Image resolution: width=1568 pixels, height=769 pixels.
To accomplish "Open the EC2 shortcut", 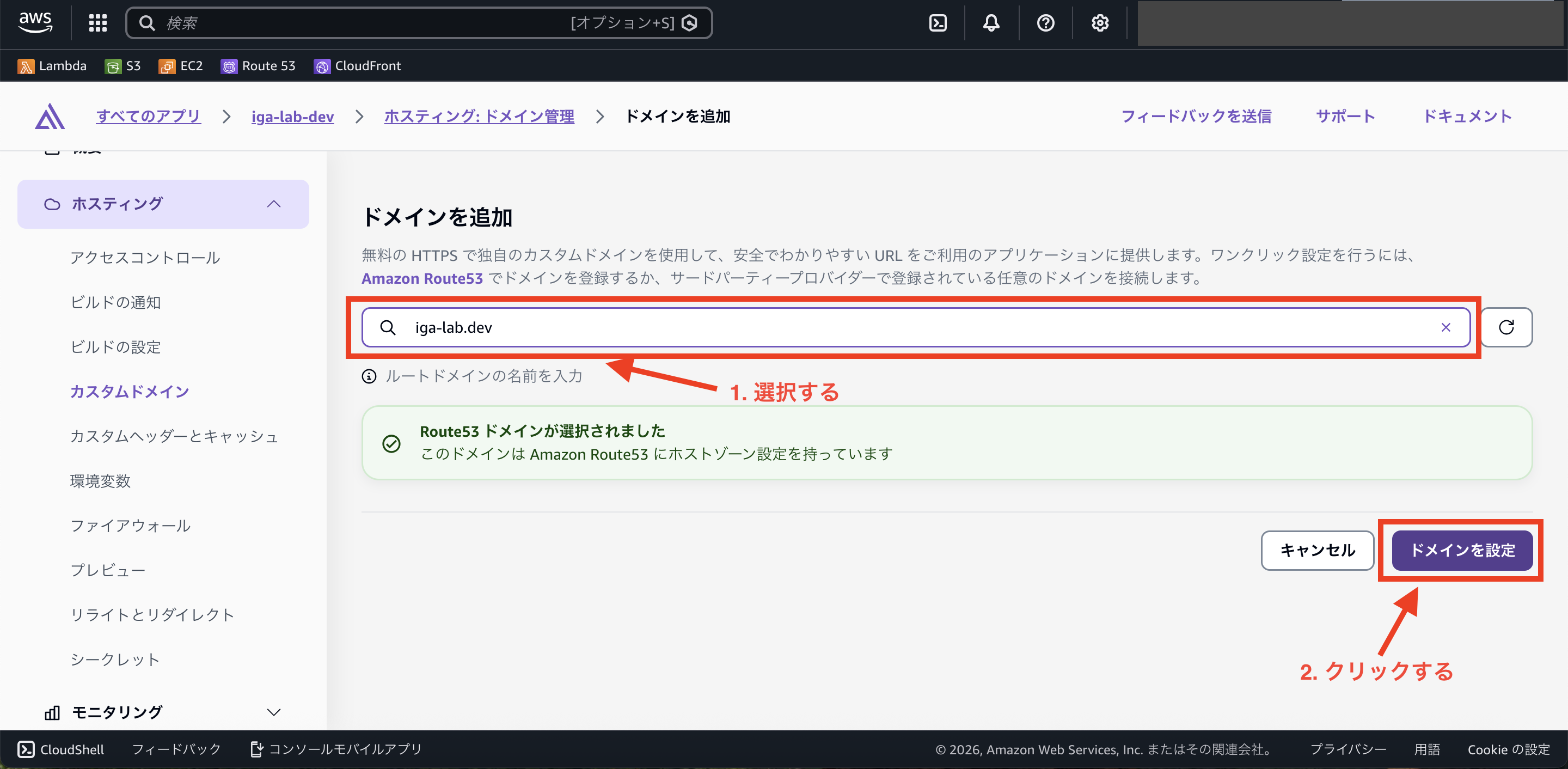I will tap(180, 66).
